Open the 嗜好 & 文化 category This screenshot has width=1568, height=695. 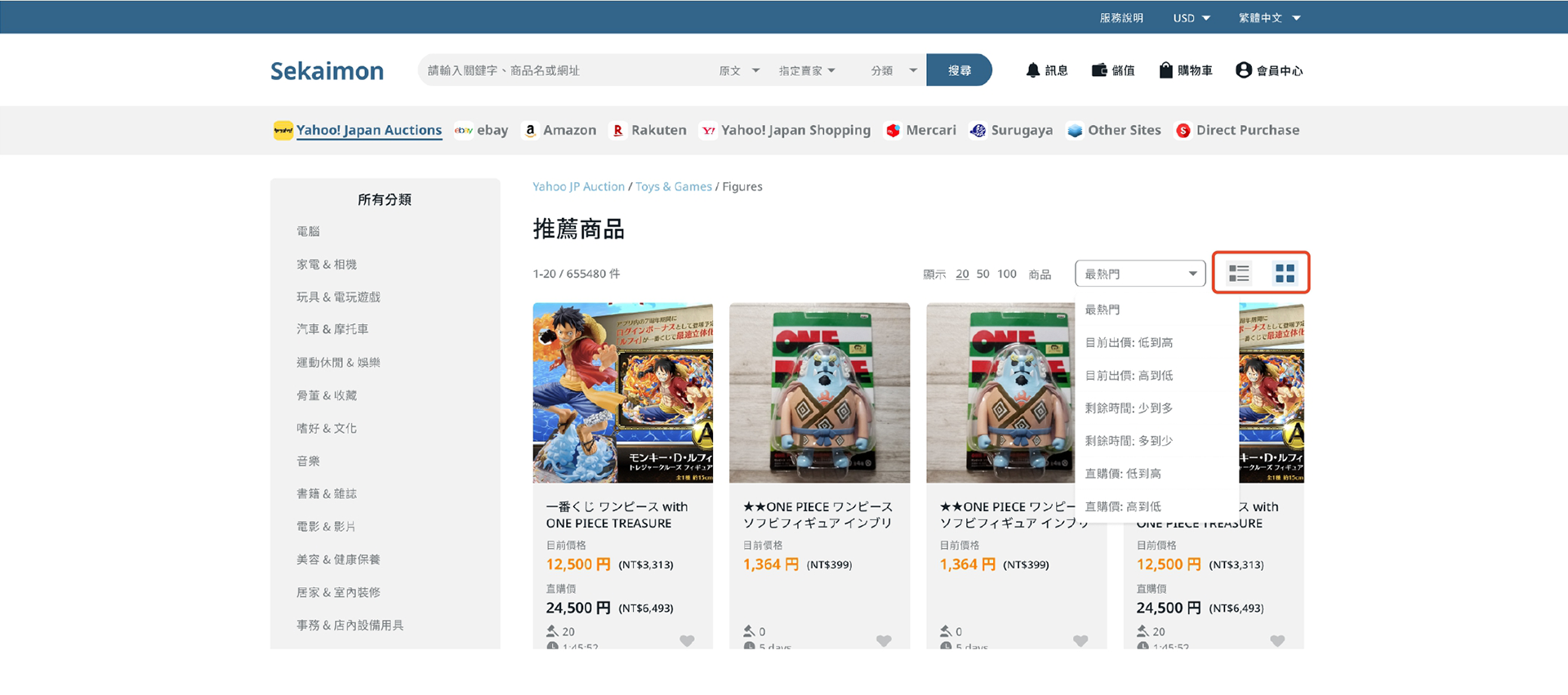click(x=327, y=428)
